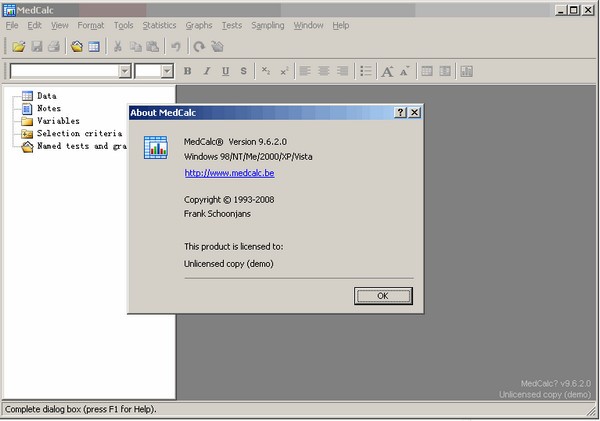Click the Open file toolbar icon
Image resolution: width=600 pixels, height=421 pixels.
point(18,46)
